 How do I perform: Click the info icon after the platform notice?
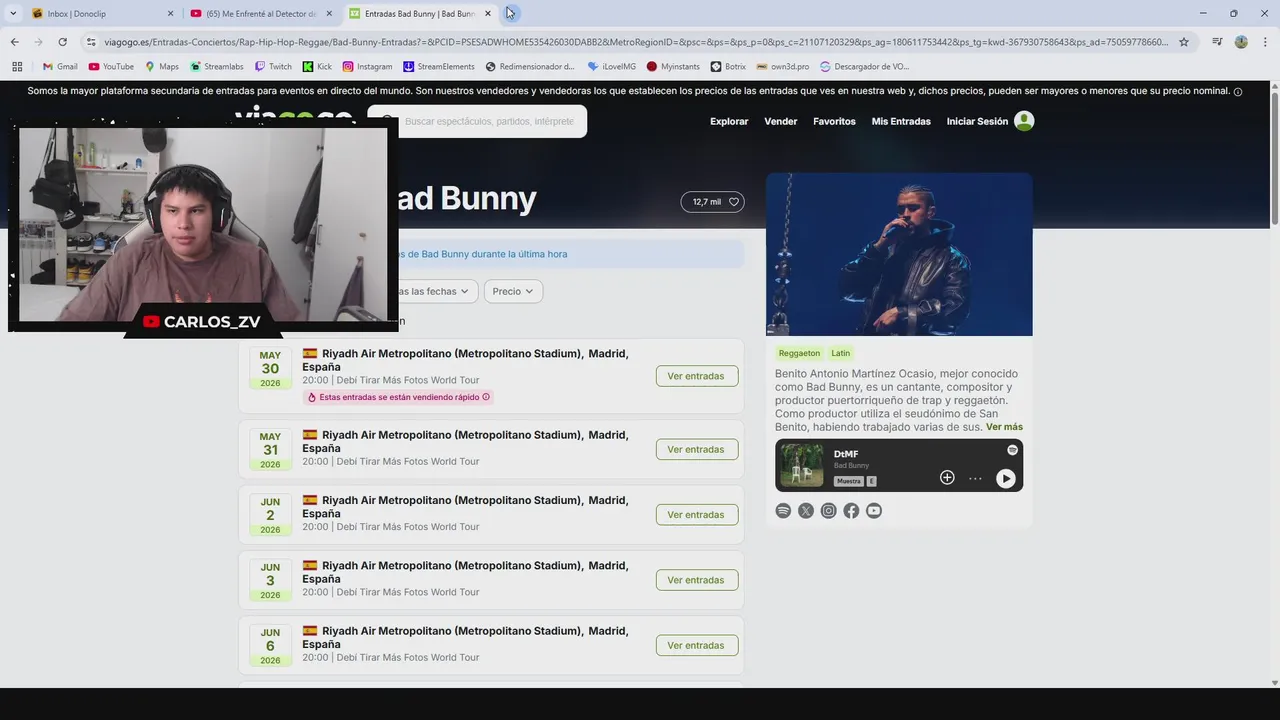click(1238, 91)
